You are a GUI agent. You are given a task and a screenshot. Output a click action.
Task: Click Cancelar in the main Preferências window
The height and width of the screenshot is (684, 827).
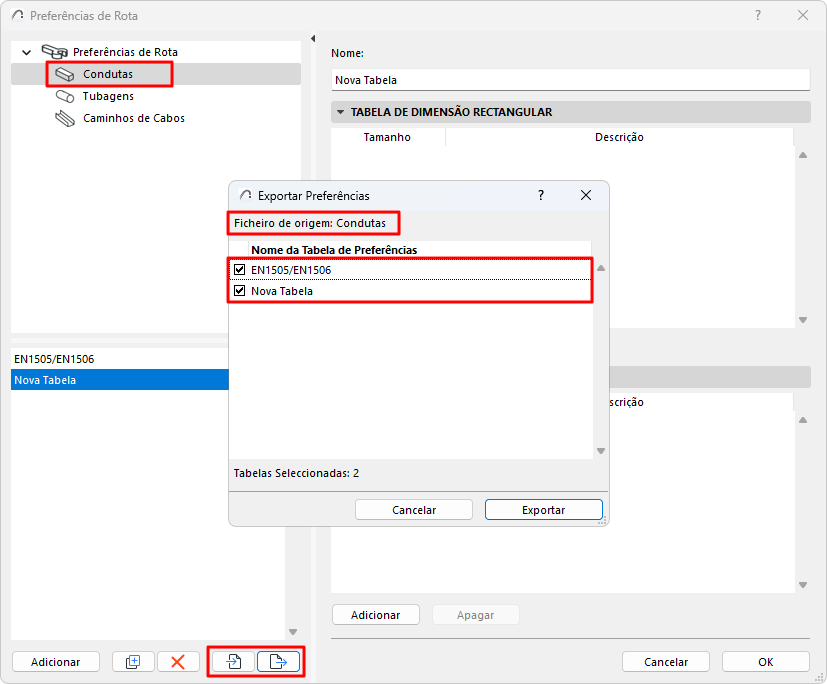click(666, 662)
